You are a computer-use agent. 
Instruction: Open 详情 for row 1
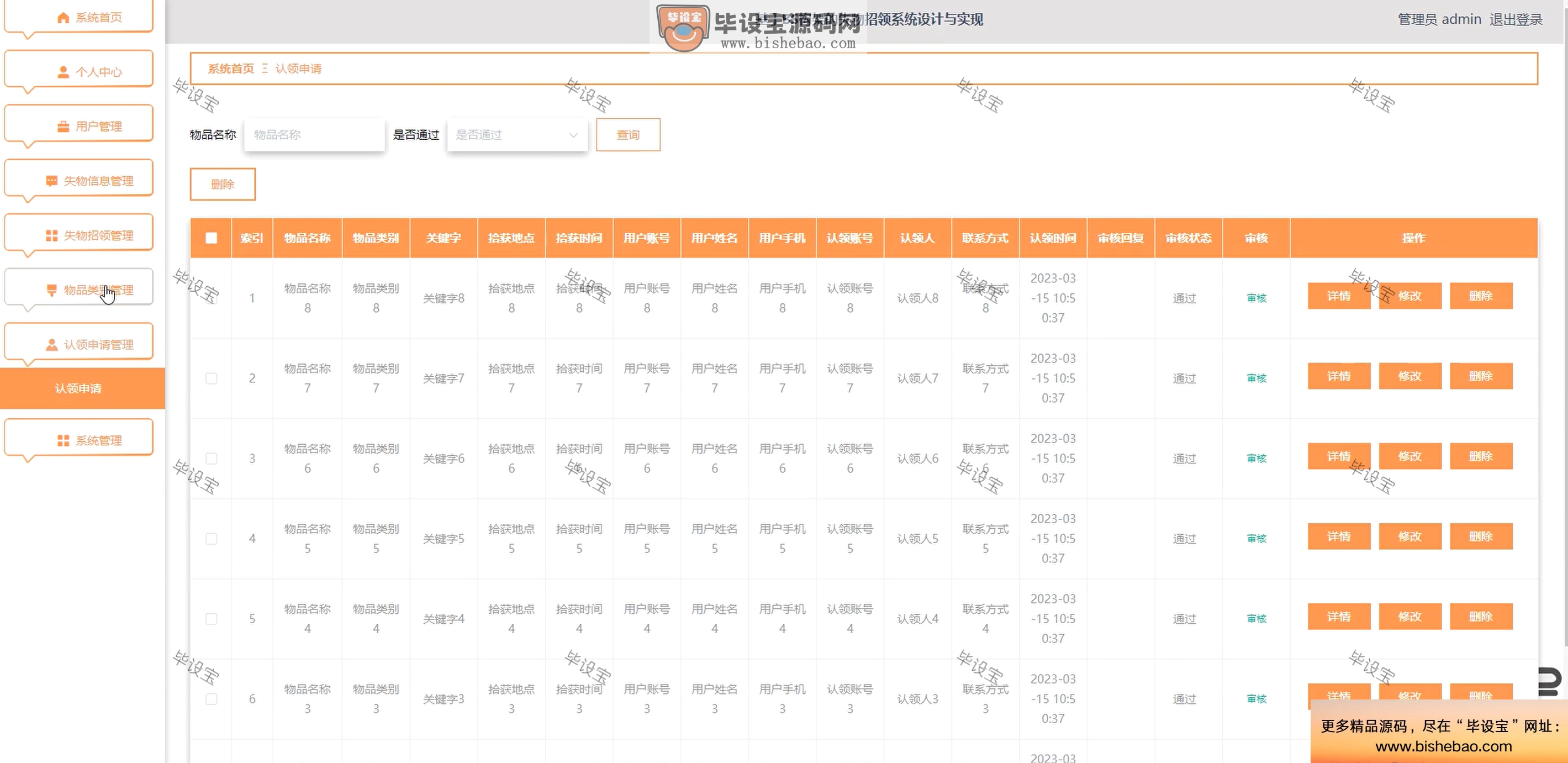pyautogui.click(x=1339, y=296)
